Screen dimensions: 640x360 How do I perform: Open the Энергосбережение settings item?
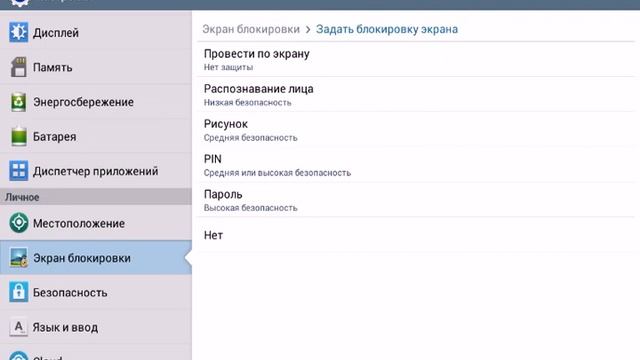click(96, 102)
